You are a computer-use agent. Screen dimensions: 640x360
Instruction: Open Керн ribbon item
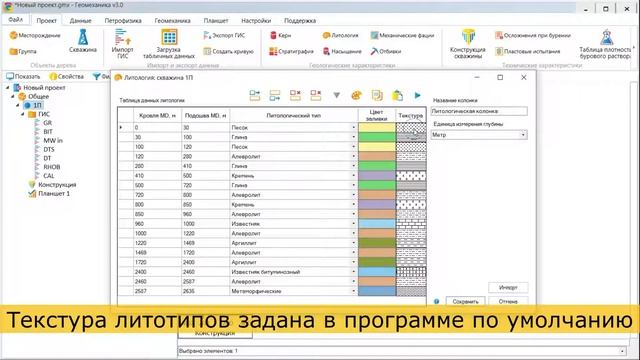click(280, 36)
